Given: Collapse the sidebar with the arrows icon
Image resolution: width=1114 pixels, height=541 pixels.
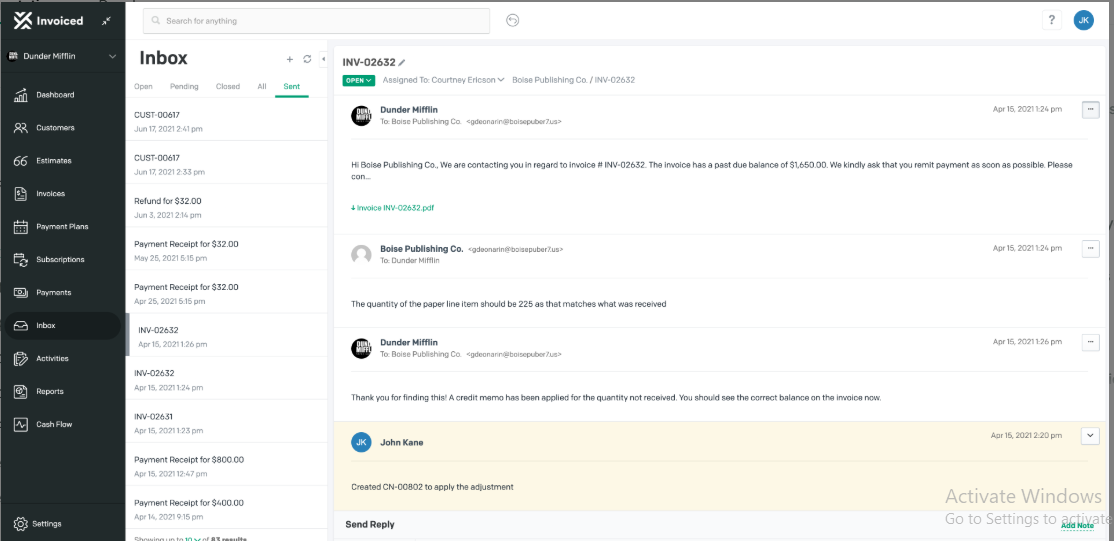Looking at the screenshot, I should (x=106, y=21).
